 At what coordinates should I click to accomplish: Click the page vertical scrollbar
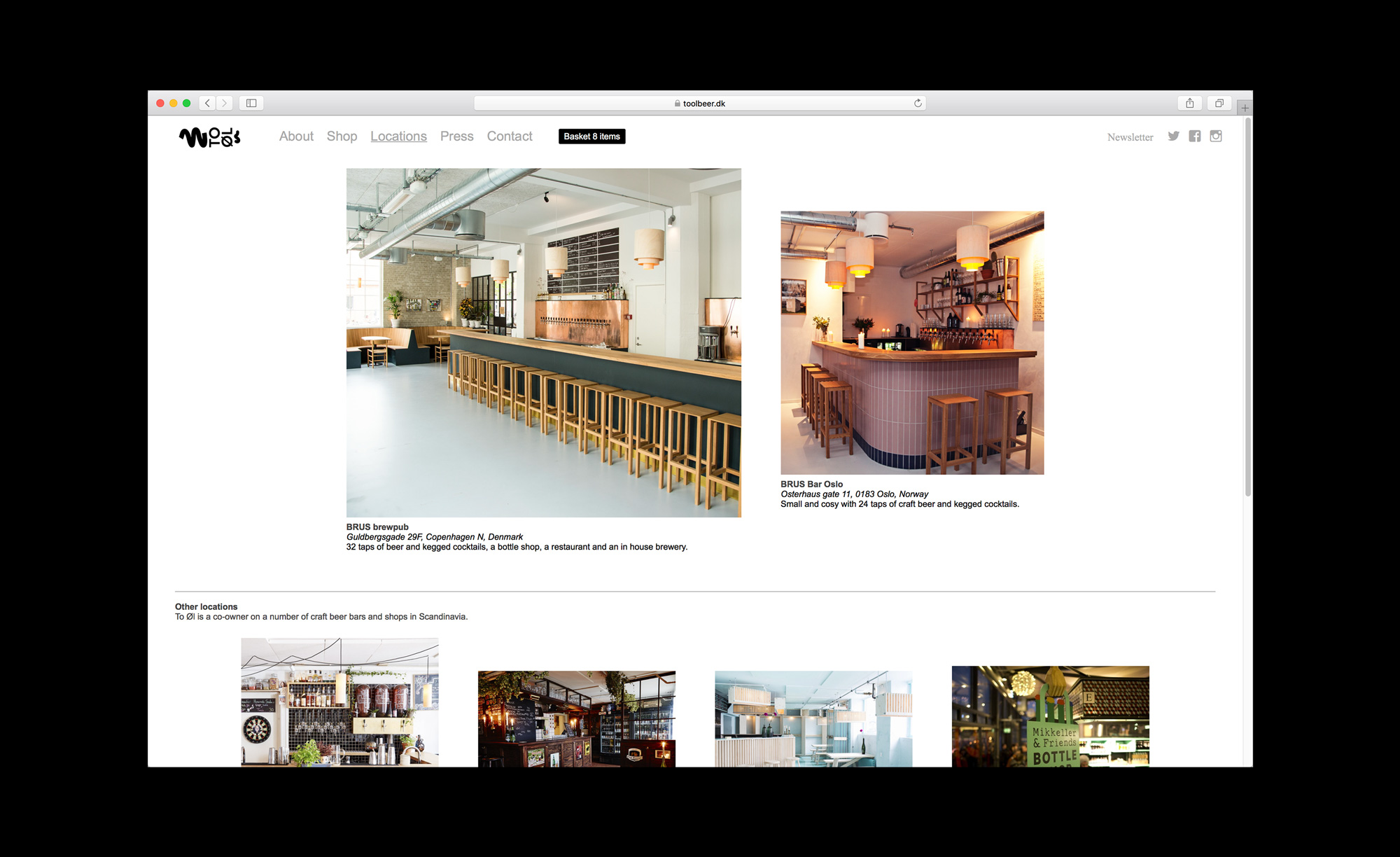1248,308
